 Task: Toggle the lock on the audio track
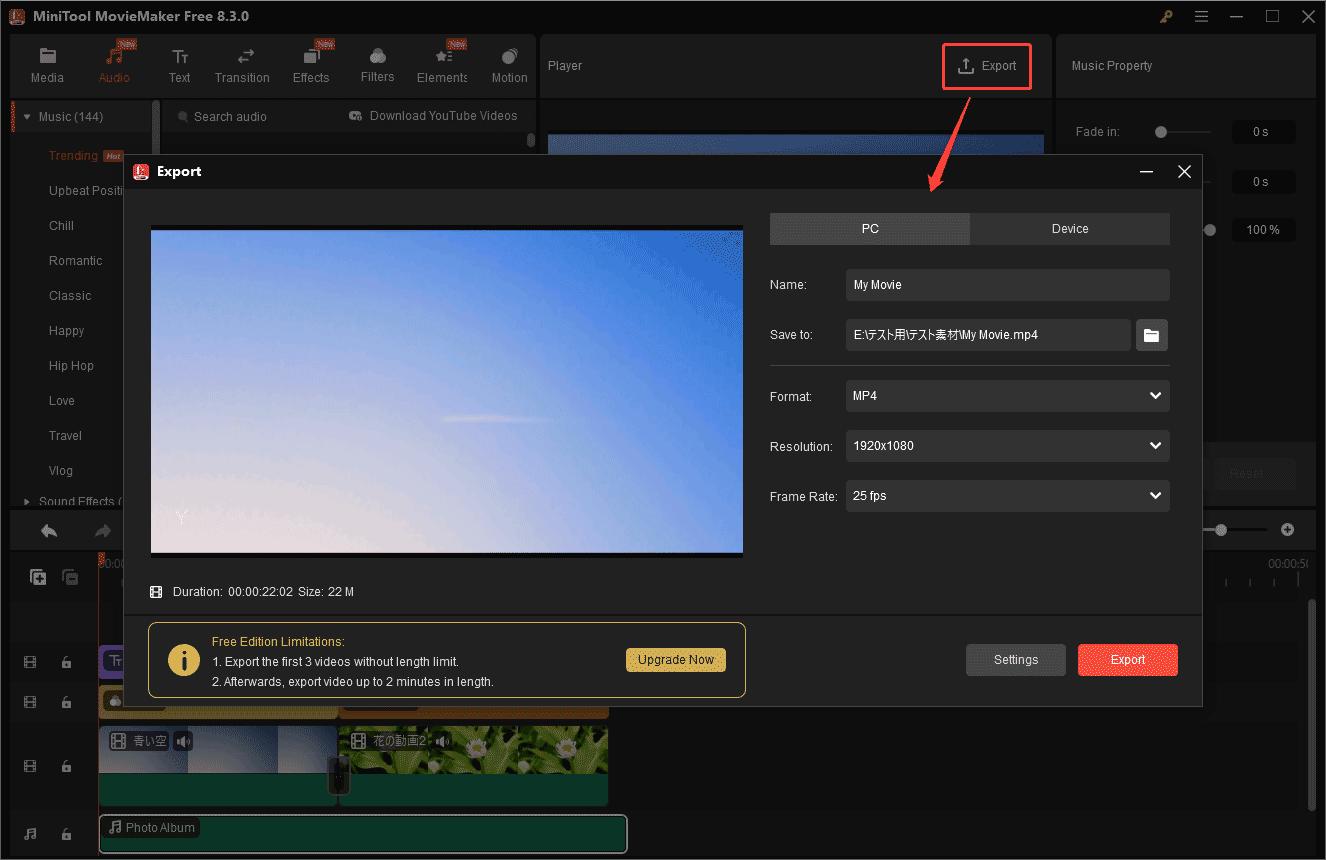(66, 834)
